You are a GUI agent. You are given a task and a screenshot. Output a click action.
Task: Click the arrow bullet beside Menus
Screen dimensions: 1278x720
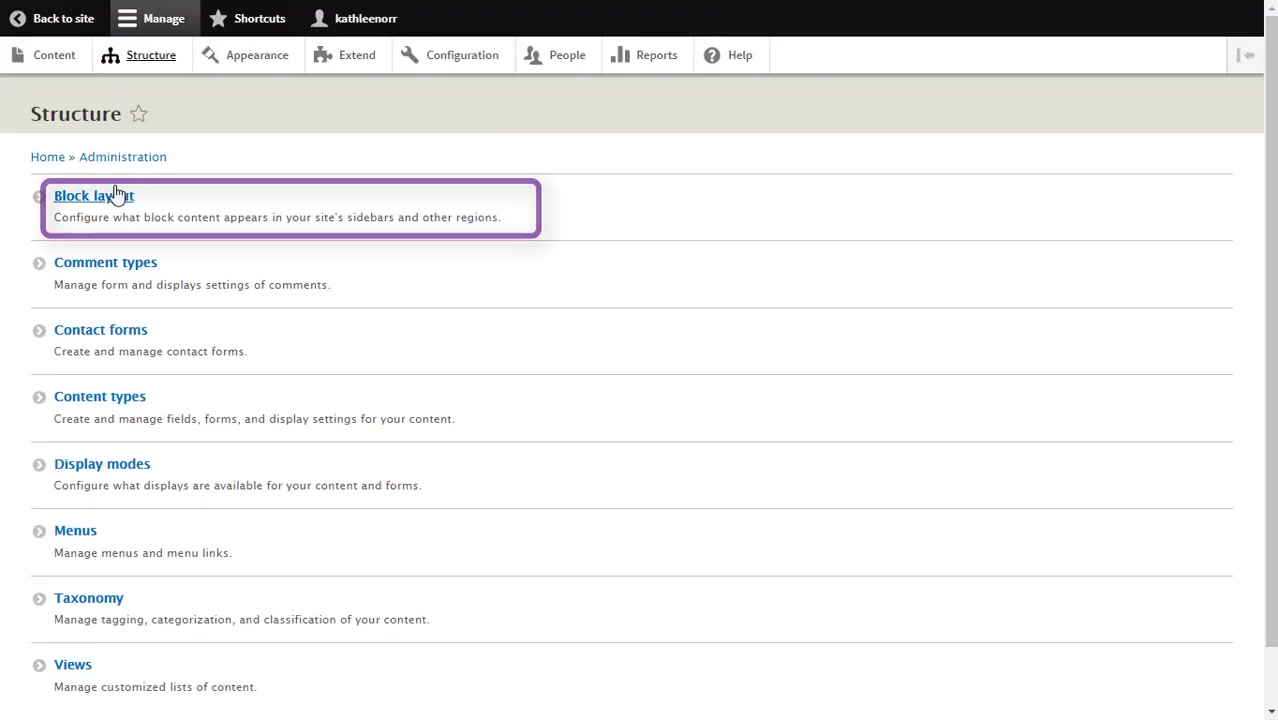click(x=39, y=531)
